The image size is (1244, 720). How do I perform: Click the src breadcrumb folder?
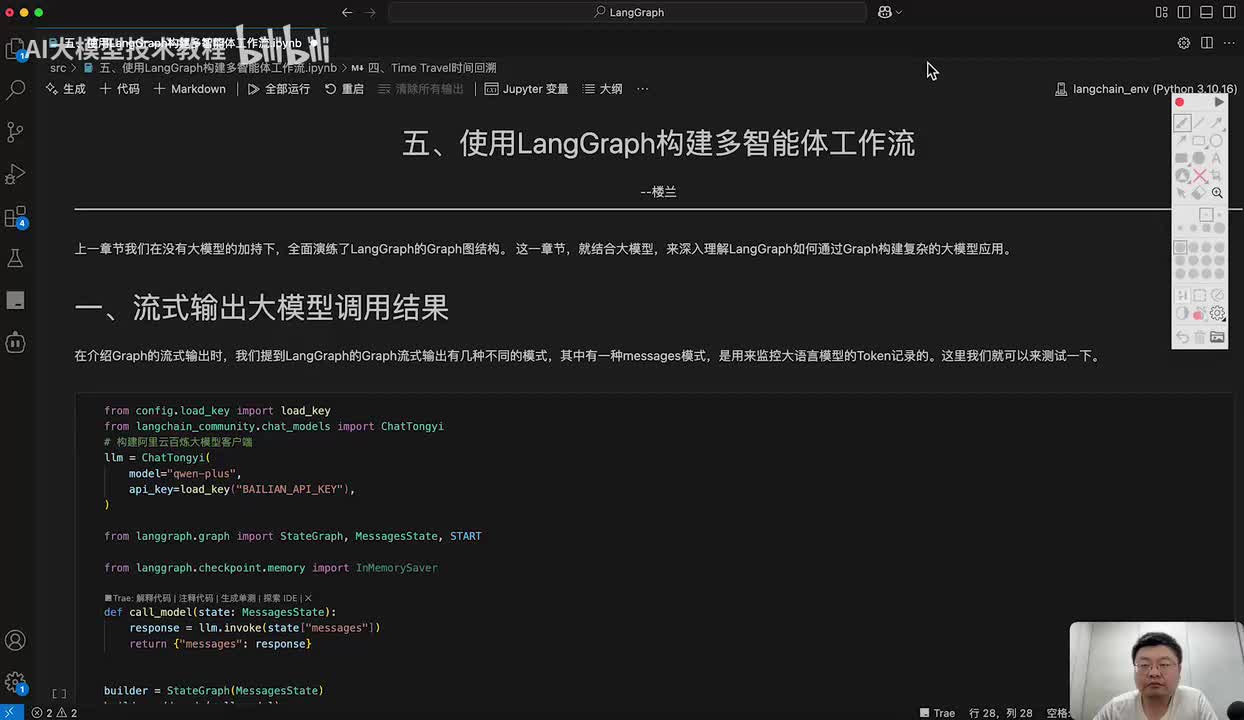[x=58, y=68]
